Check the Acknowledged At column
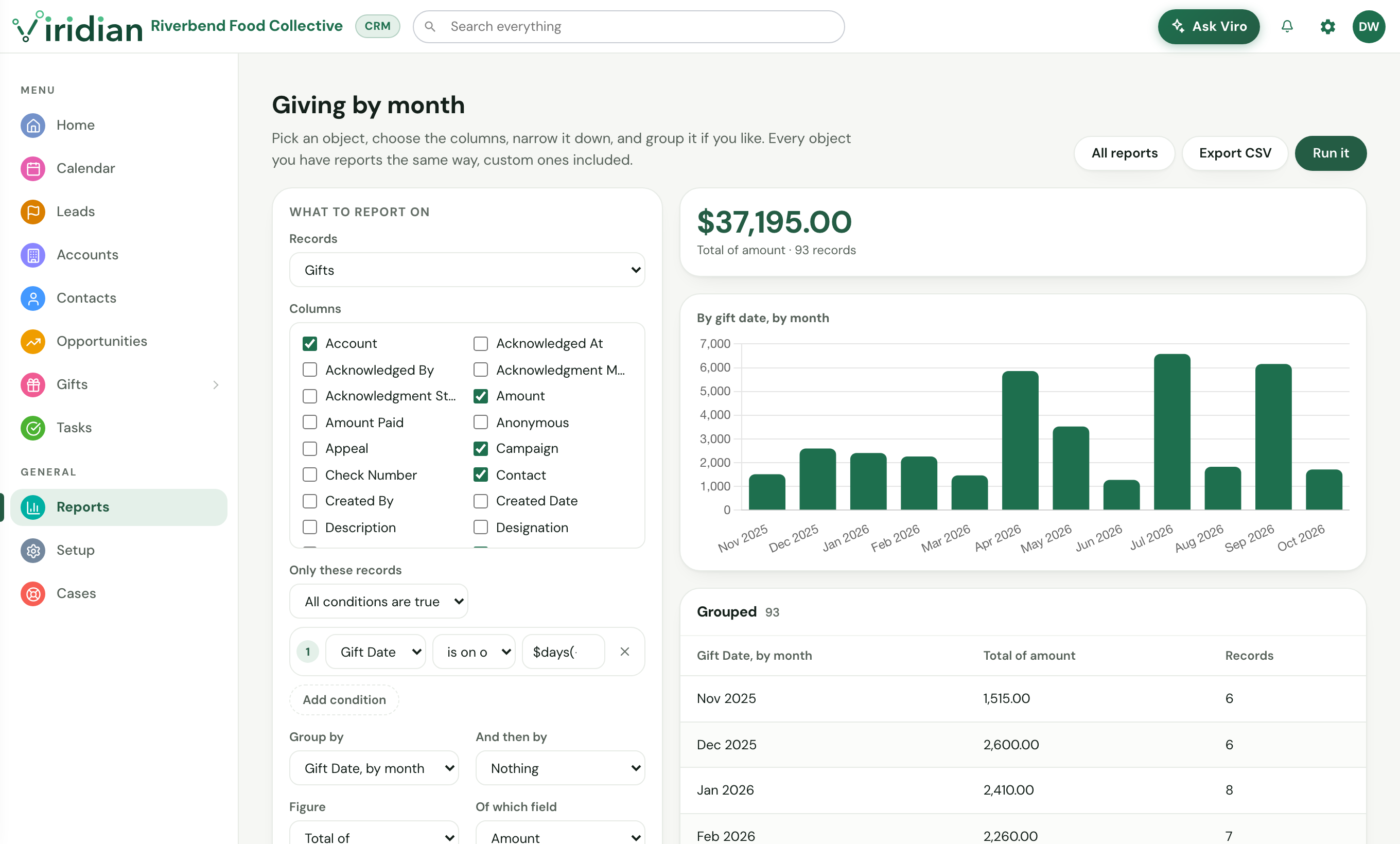Viewport: 1400px width, 844px height. pos(481,344)
